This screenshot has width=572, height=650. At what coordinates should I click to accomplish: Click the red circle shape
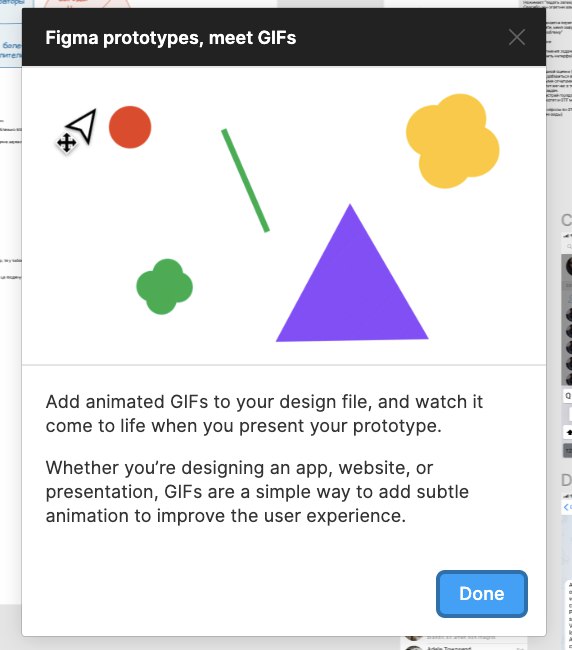[x=130, y=127]
